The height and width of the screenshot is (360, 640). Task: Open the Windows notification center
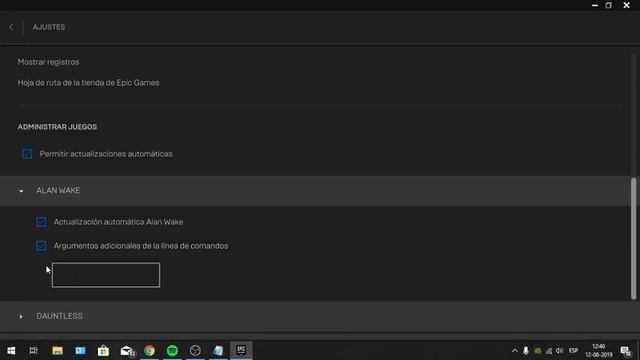626,351
